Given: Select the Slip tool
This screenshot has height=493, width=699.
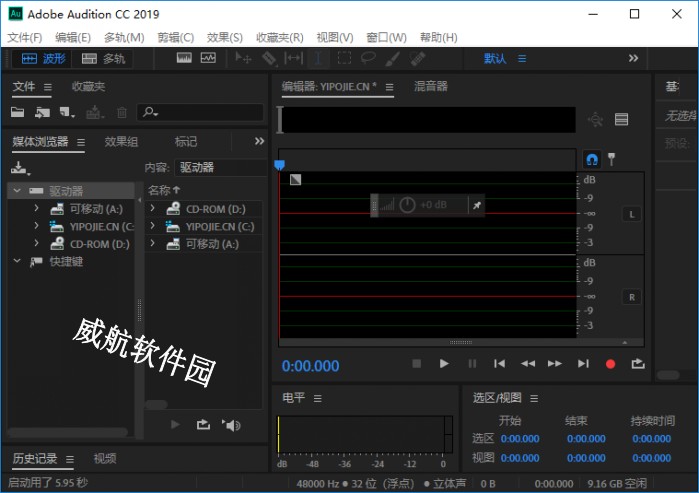Looking at the screenshot, I should point(293,58).
